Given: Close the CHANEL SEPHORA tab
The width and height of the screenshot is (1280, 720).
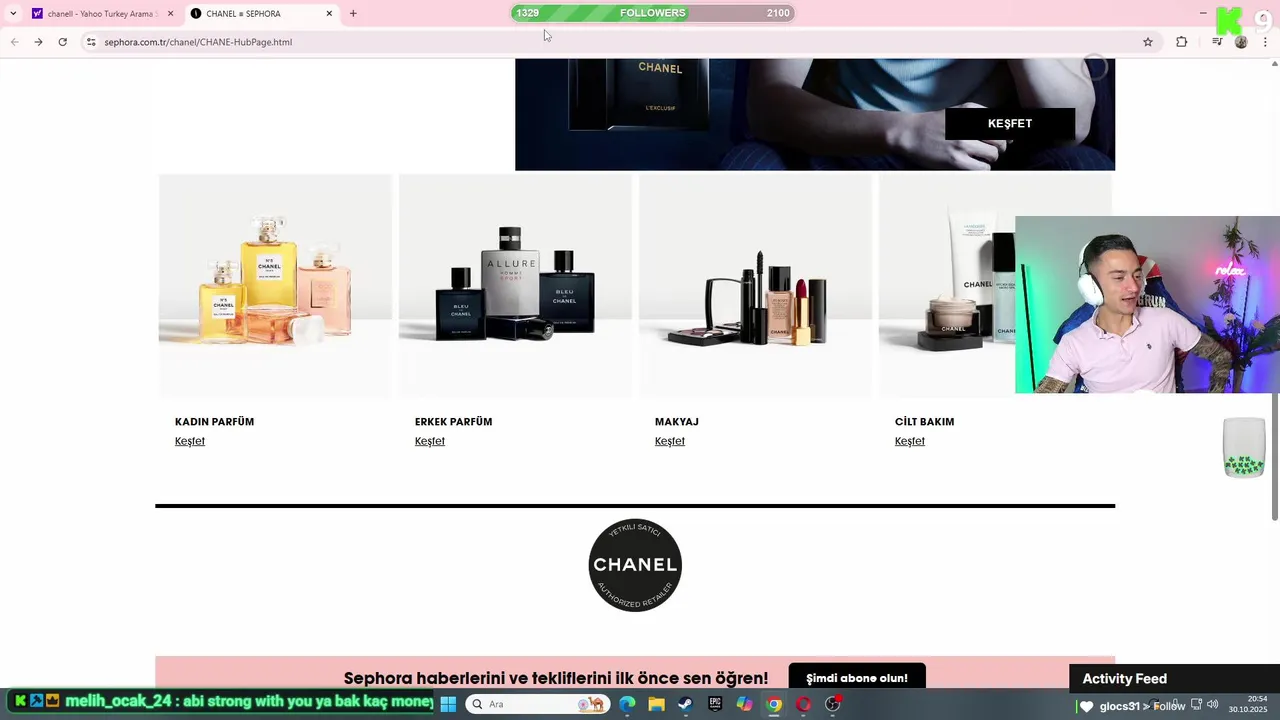Looking at the screenshot, I should (x=329, y=14).
